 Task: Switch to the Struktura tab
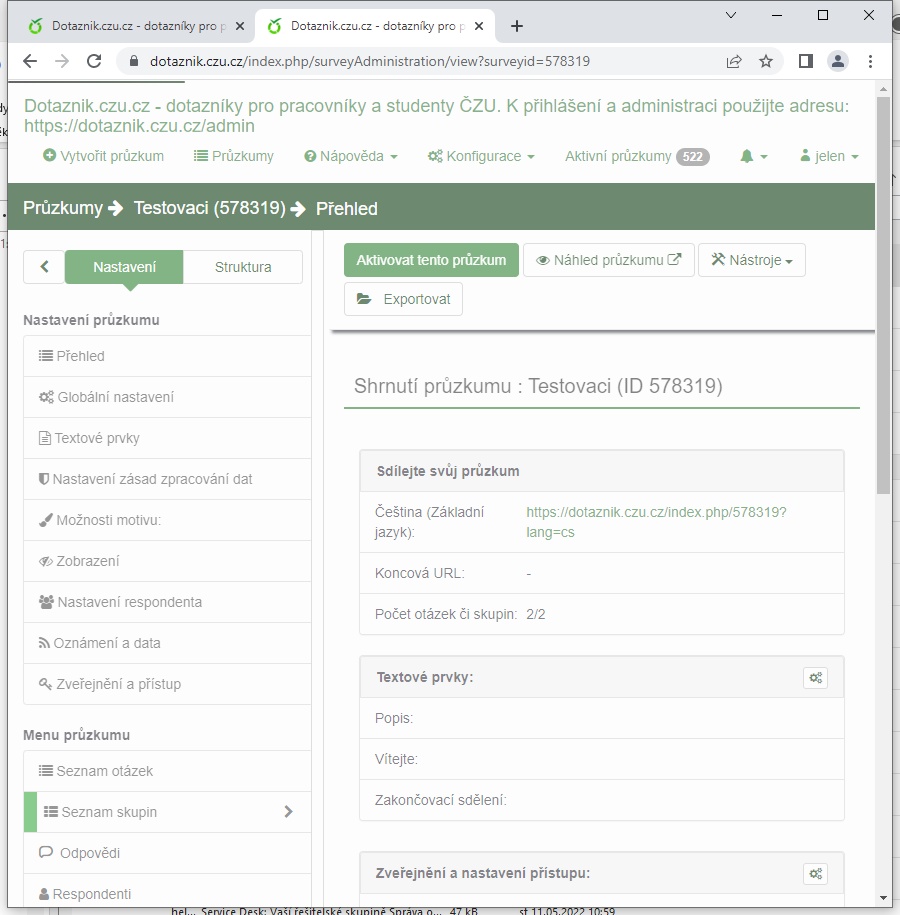(x=243, y=267)
